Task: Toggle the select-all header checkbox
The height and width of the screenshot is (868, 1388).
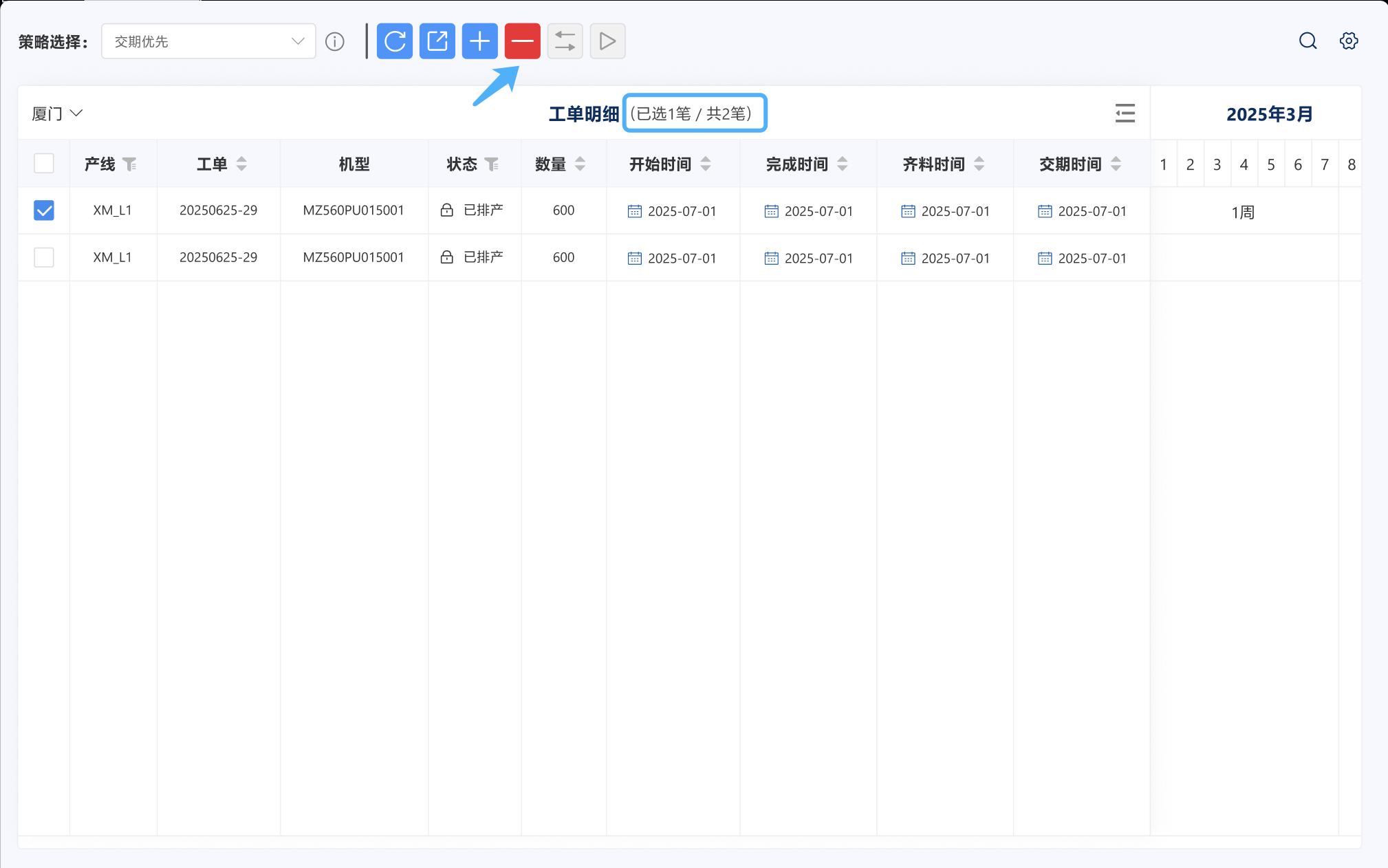Action: click(44, 164)
